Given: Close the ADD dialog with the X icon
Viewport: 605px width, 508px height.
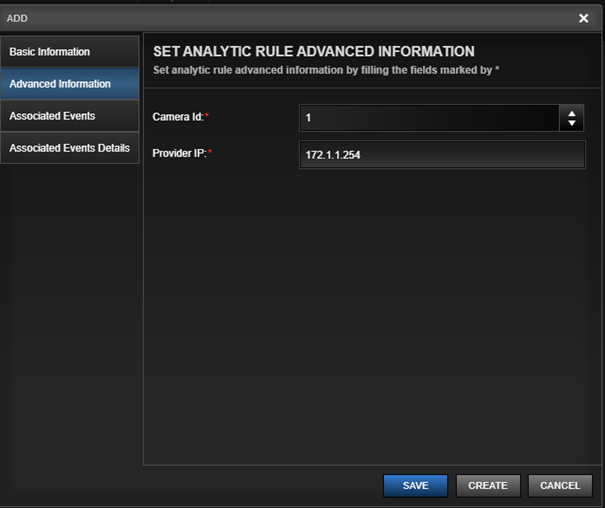Looking at the screenshot, I should tap(583, 18).
